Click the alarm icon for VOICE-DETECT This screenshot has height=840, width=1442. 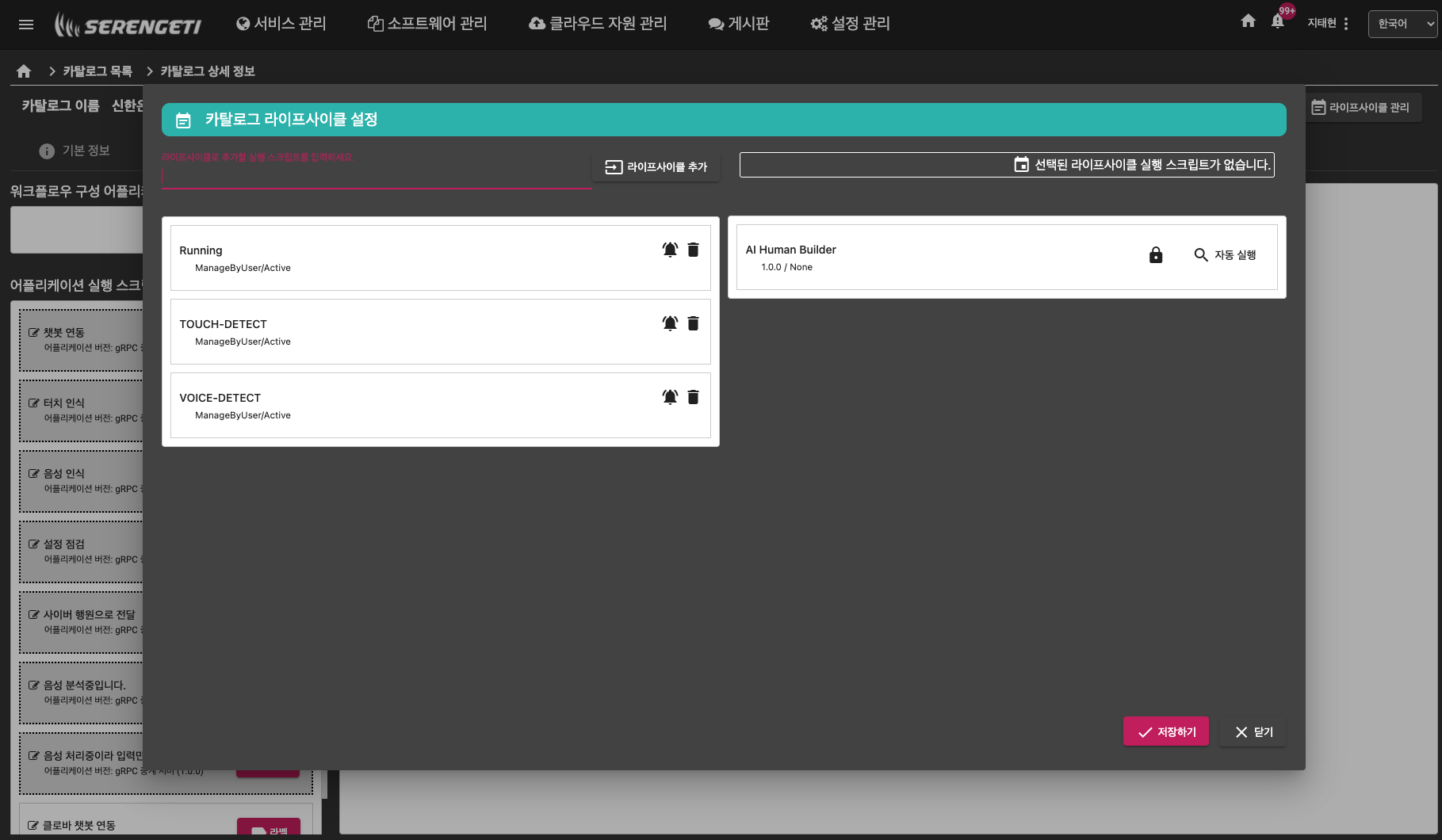tap(670, 397)
